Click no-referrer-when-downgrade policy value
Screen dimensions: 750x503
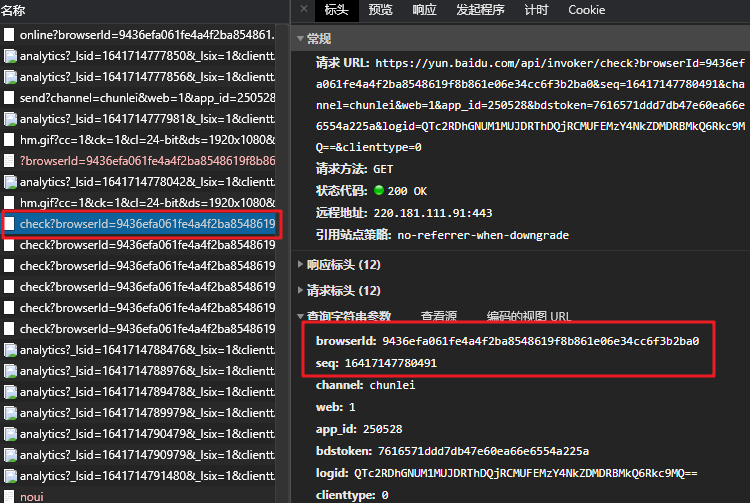[x=483, y=235]
